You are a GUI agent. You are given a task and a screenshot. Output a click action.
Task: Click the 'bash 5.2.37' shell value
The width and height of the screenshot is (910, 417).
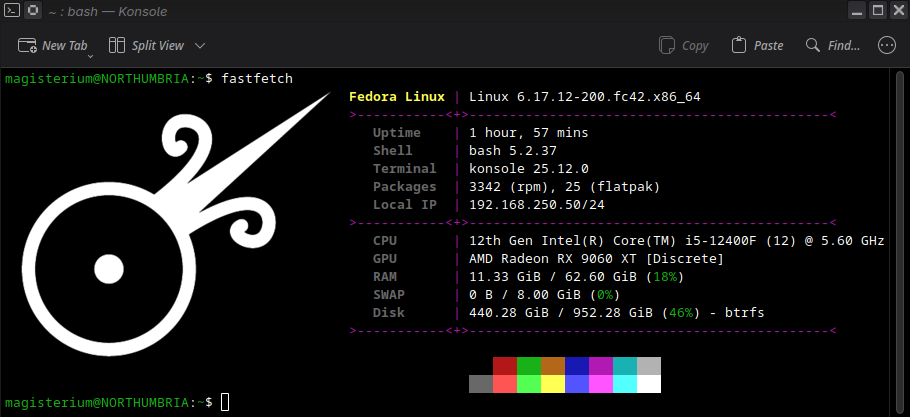click(513, 151)
